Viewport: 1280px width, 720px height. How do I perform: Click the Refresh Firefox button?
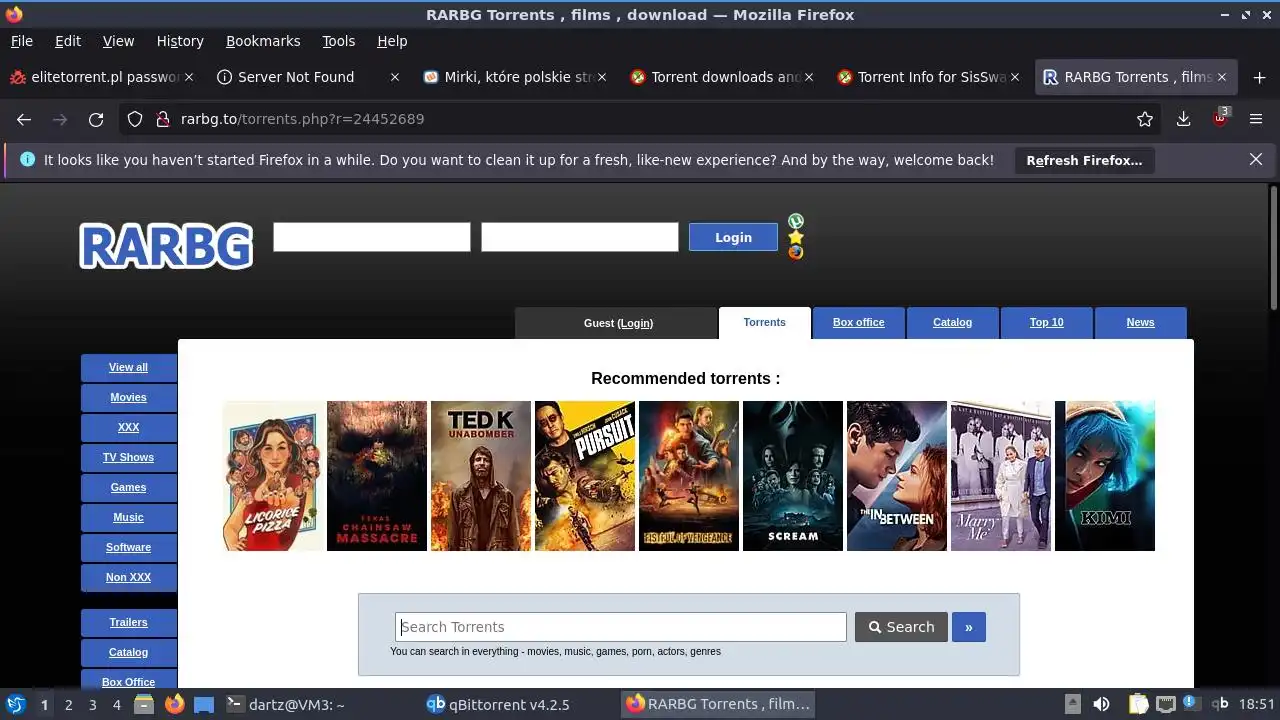(1084, 160)
